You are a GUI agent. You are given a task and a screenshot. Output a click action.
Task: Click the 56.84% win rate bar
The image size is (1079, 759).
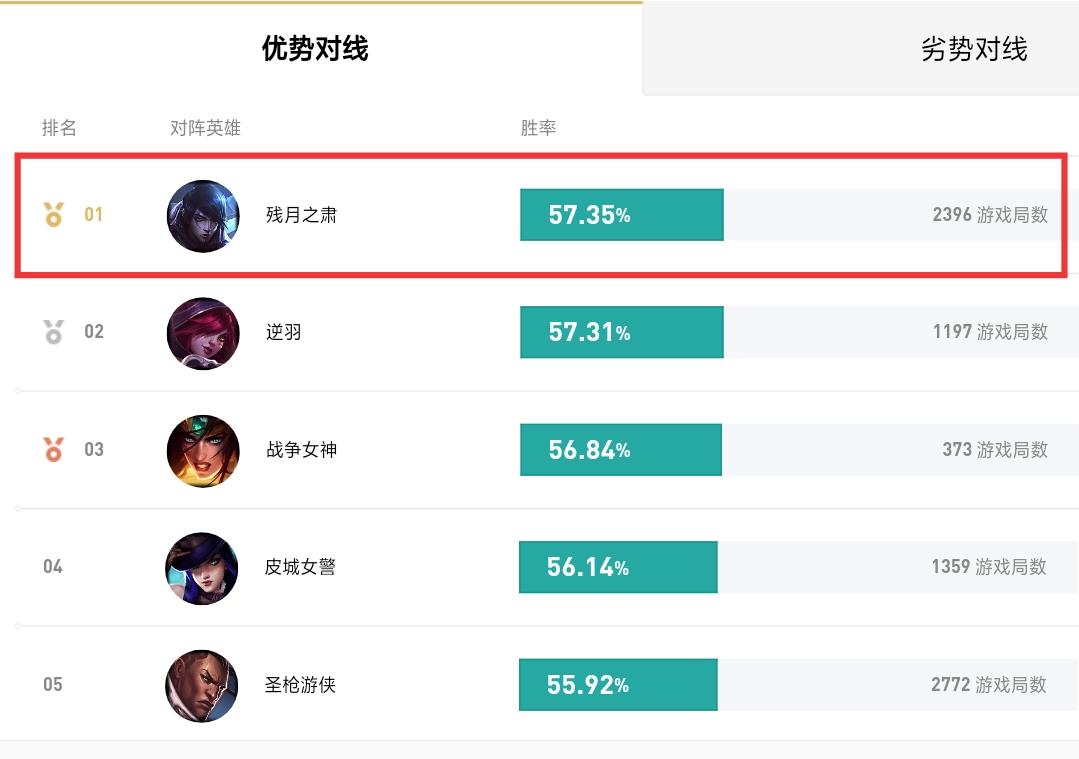pos(621,449)
